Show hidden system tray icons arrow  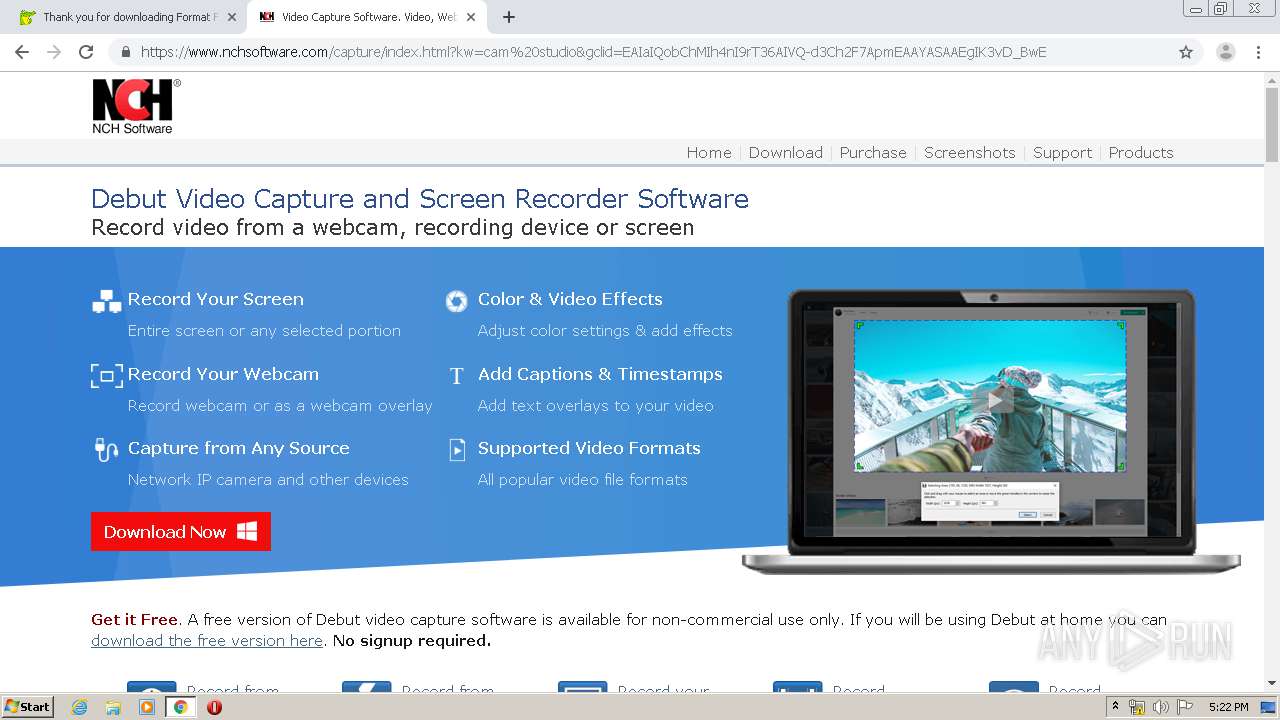1115,707
